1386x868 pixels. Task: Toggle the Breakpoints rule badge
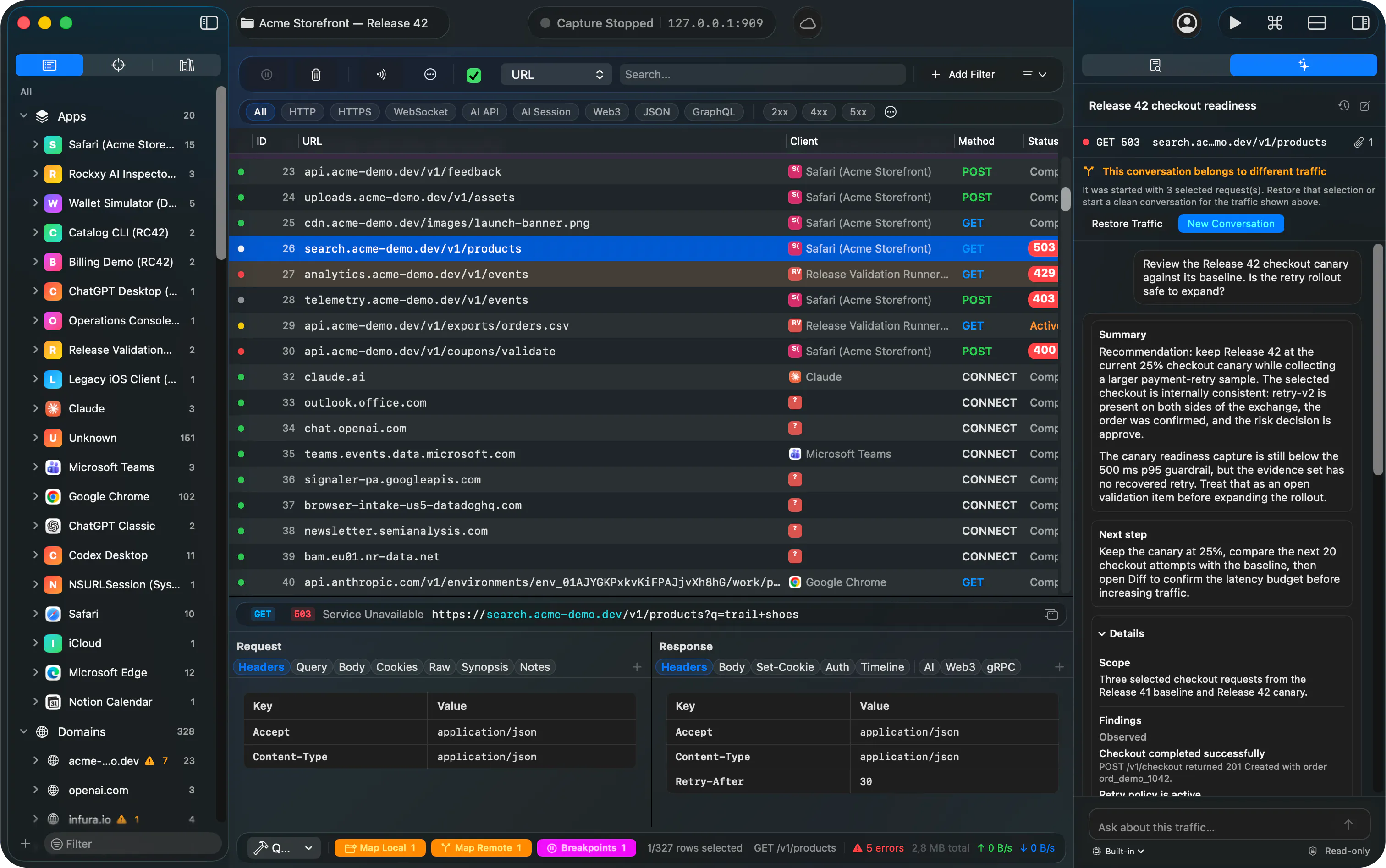[586, 848]
